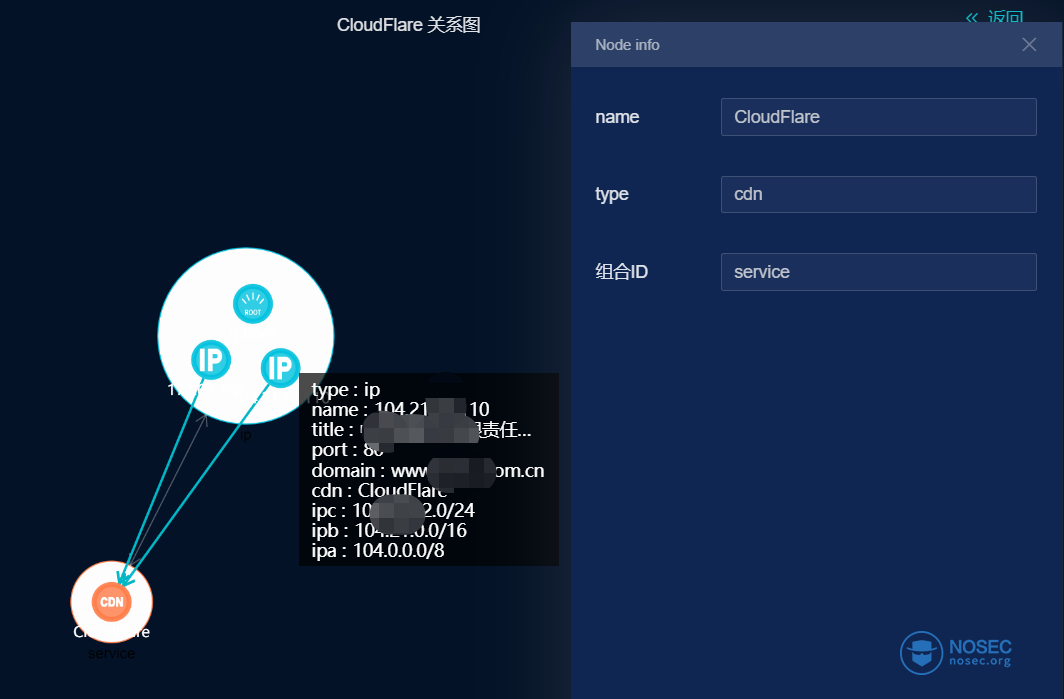Click the "type : ip" tooltip line

[345, 390]
